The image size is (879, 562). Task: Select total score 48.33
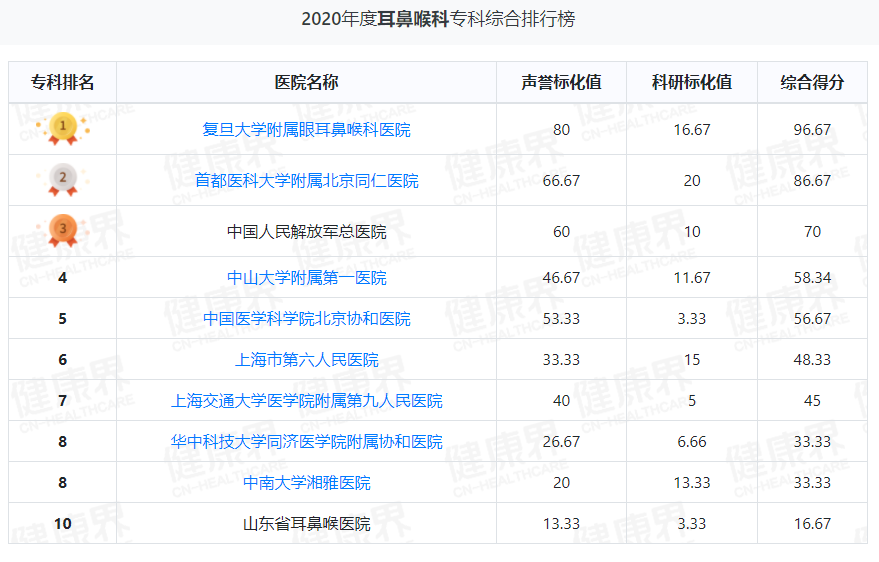pyautogui.click(x=812, y=359)
